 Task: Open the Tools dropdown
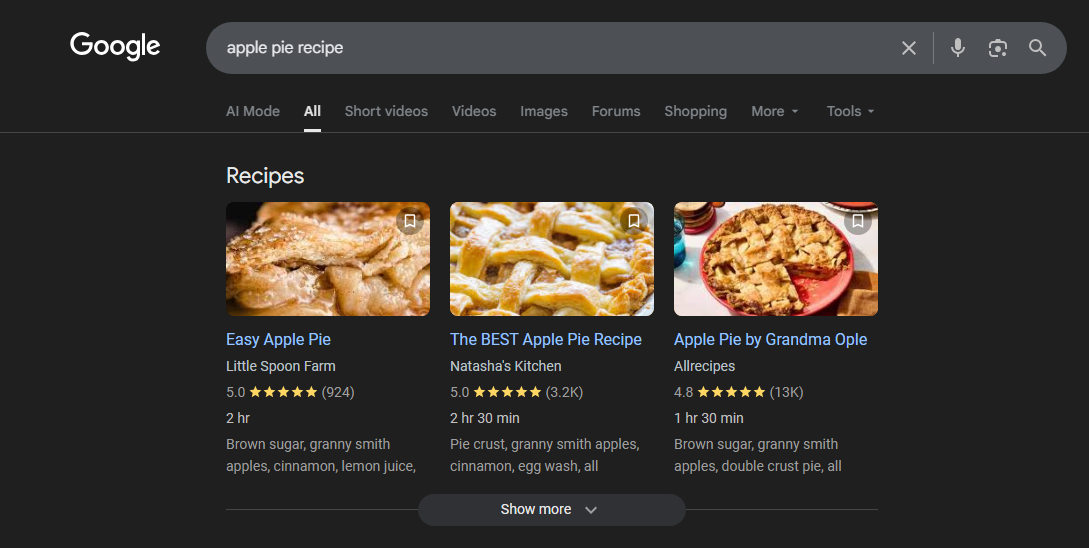point(851,111)
